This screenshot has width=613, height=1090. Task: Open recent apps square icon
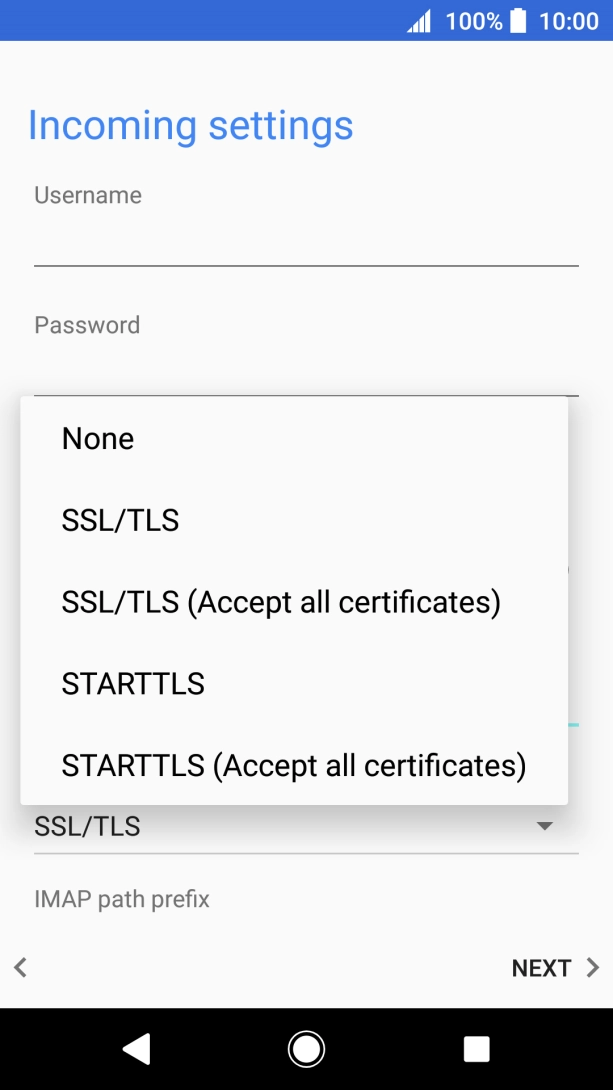pos(476,1048)
